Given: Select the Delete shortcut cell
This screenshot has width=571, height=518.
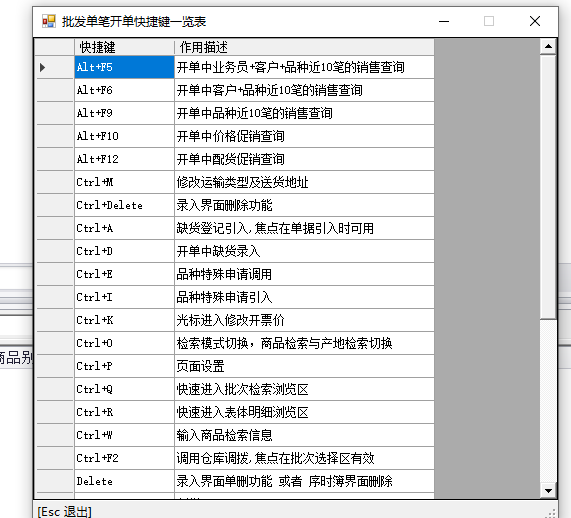Looking at the screenshot, I should [124, 481].
